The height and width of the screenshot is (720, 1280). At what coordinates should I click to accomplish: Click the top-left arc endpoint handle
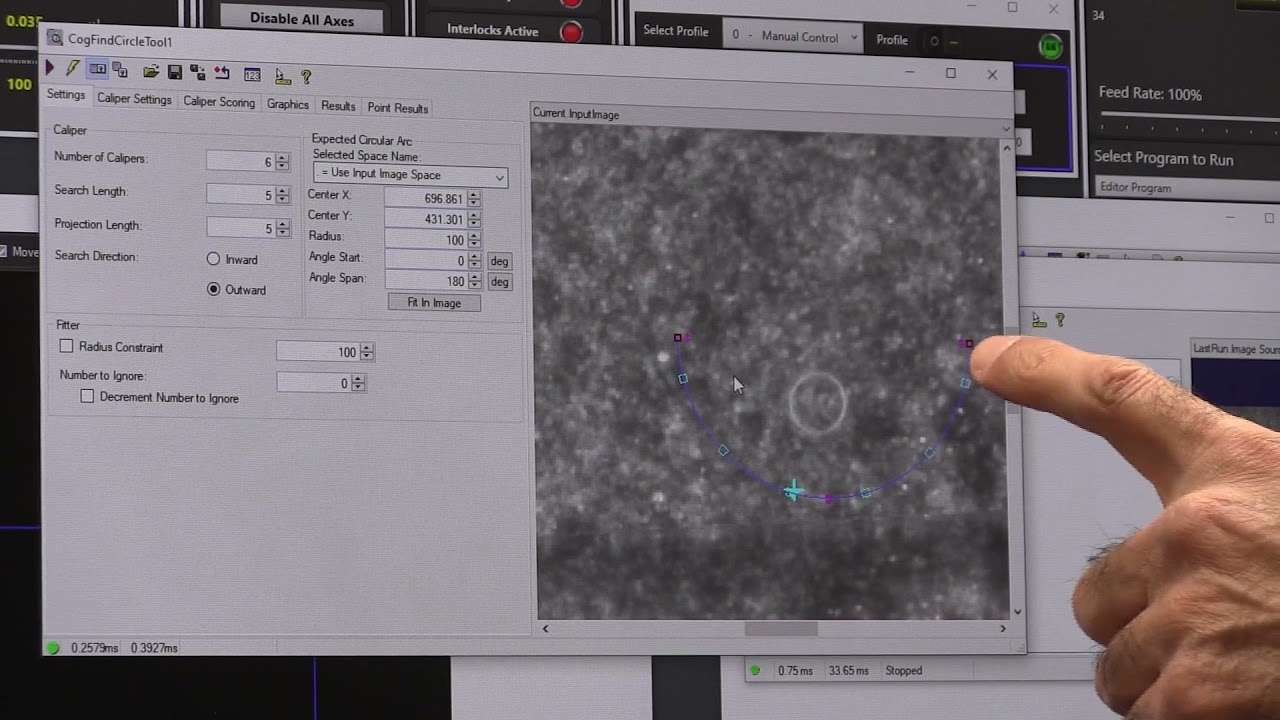point(678,338)
